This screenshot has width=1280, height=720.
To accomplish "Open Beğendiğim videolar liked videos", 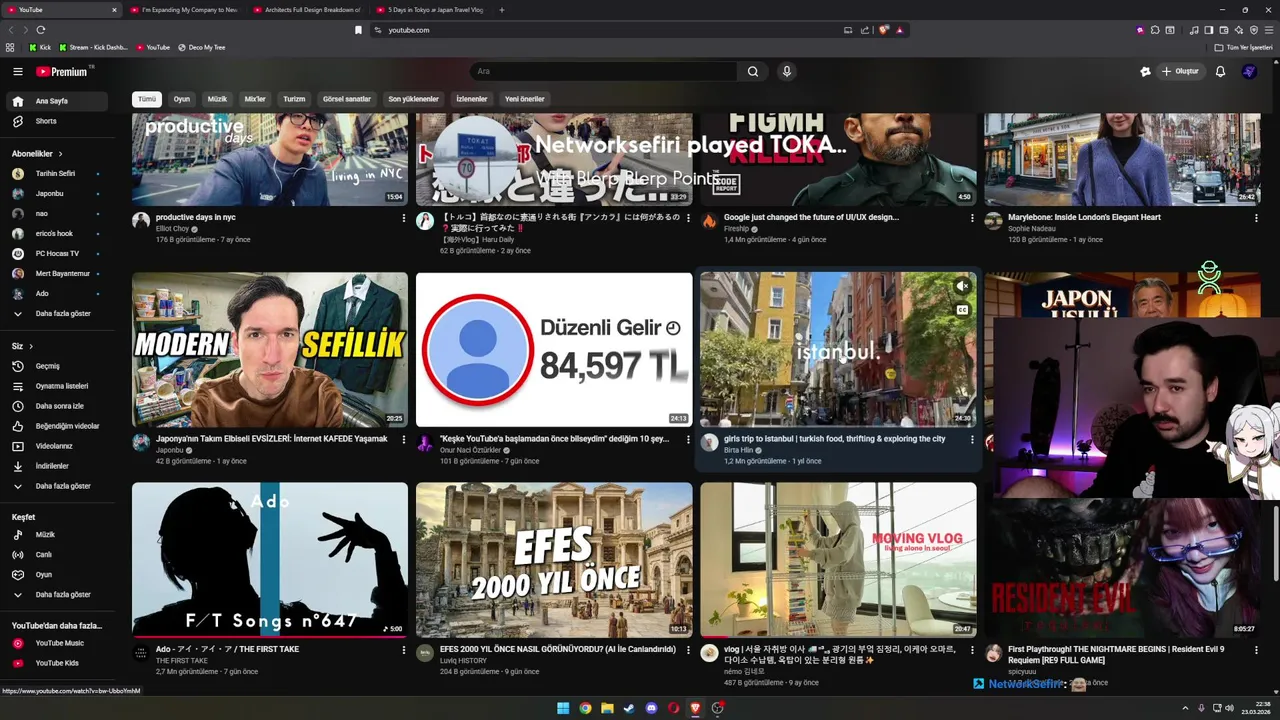I will pos(58,426).
